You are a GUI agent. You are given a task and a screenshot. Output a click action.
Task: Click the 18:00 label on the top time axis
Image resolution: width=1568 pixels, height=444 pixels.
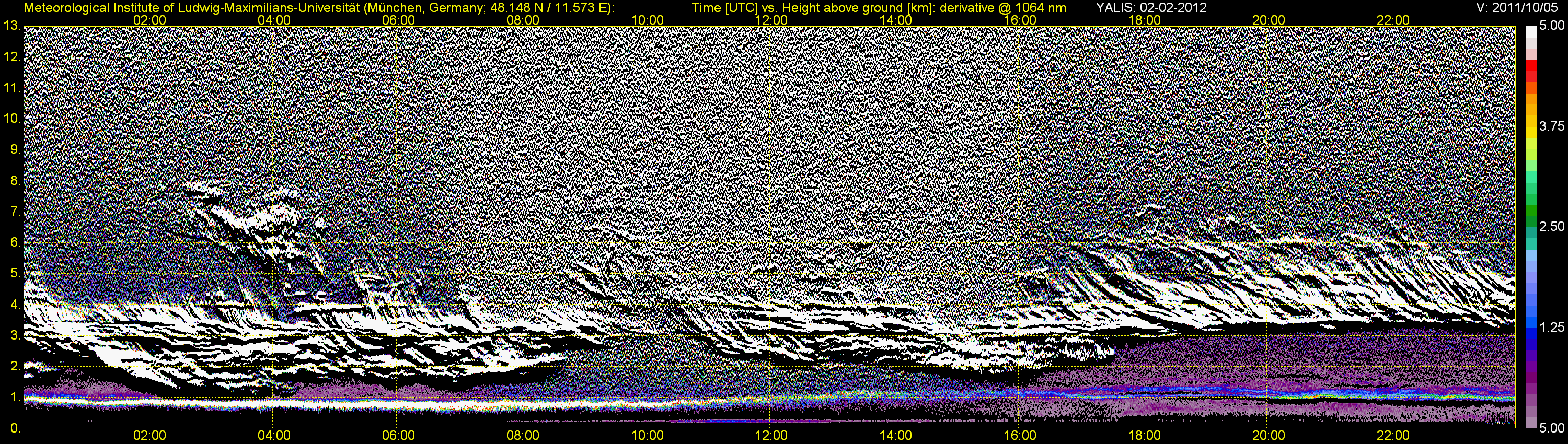(x=1144, y=20)
